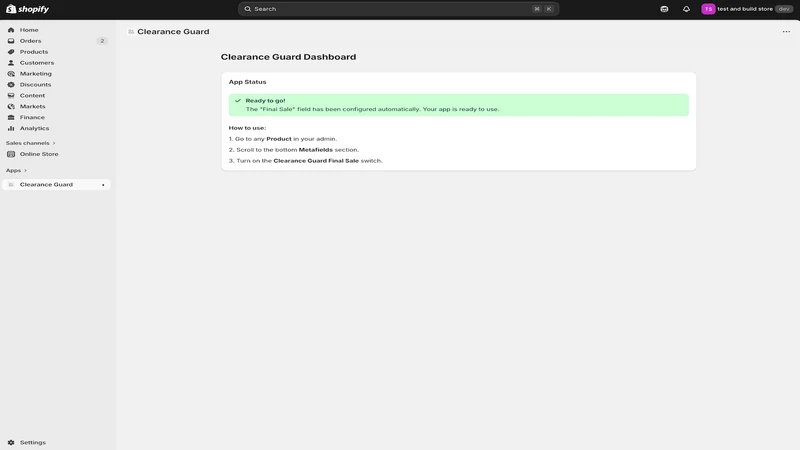Click the Home icon in the sidebar

[11, 30]
